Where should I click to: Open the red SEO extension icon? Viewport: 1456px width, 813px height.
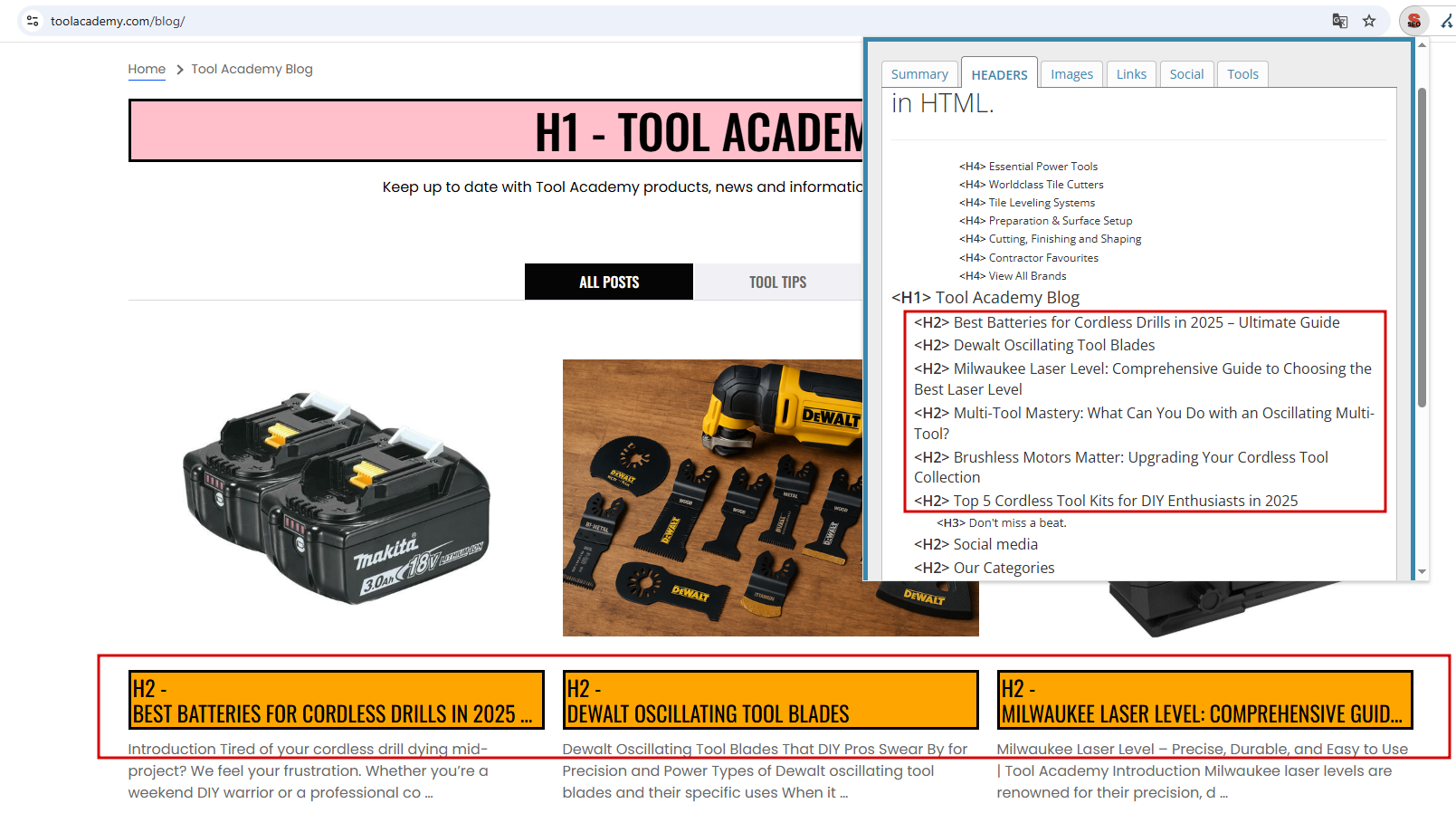[x=1413, y=21]
